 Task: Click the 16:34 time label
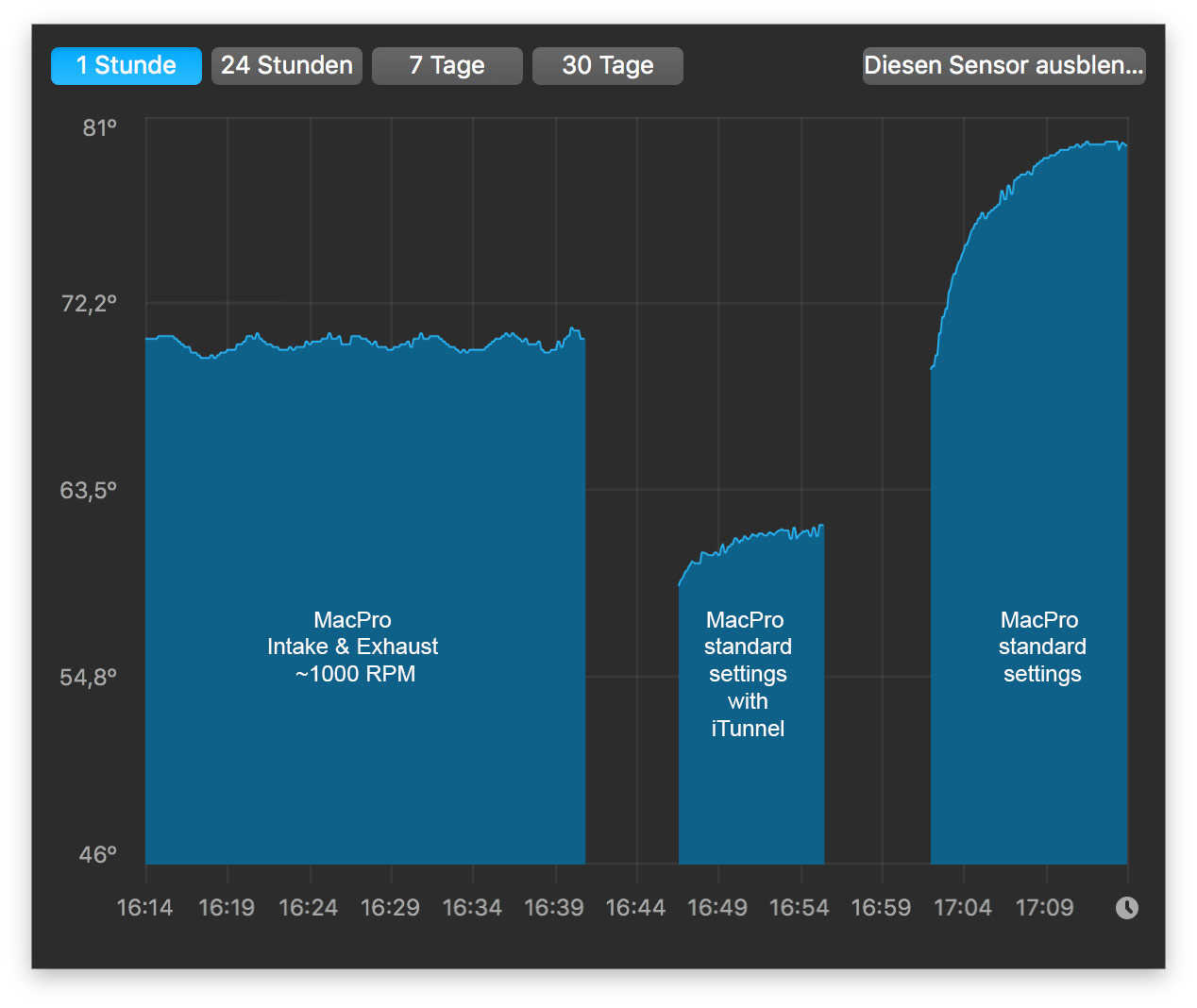[x=472, y=908]
